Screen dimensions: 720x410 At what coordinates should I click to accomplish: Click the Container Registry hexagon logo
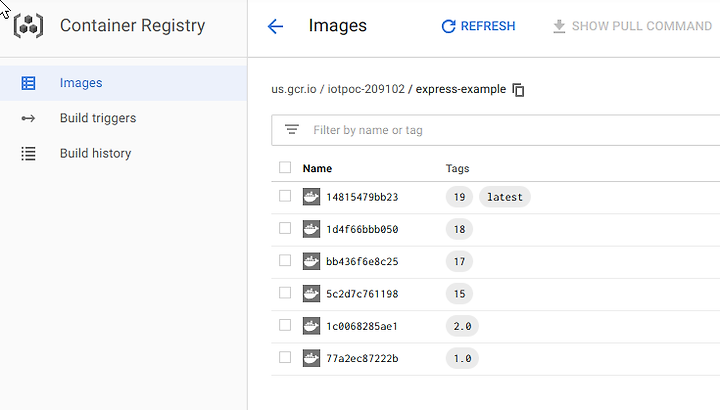28,26
